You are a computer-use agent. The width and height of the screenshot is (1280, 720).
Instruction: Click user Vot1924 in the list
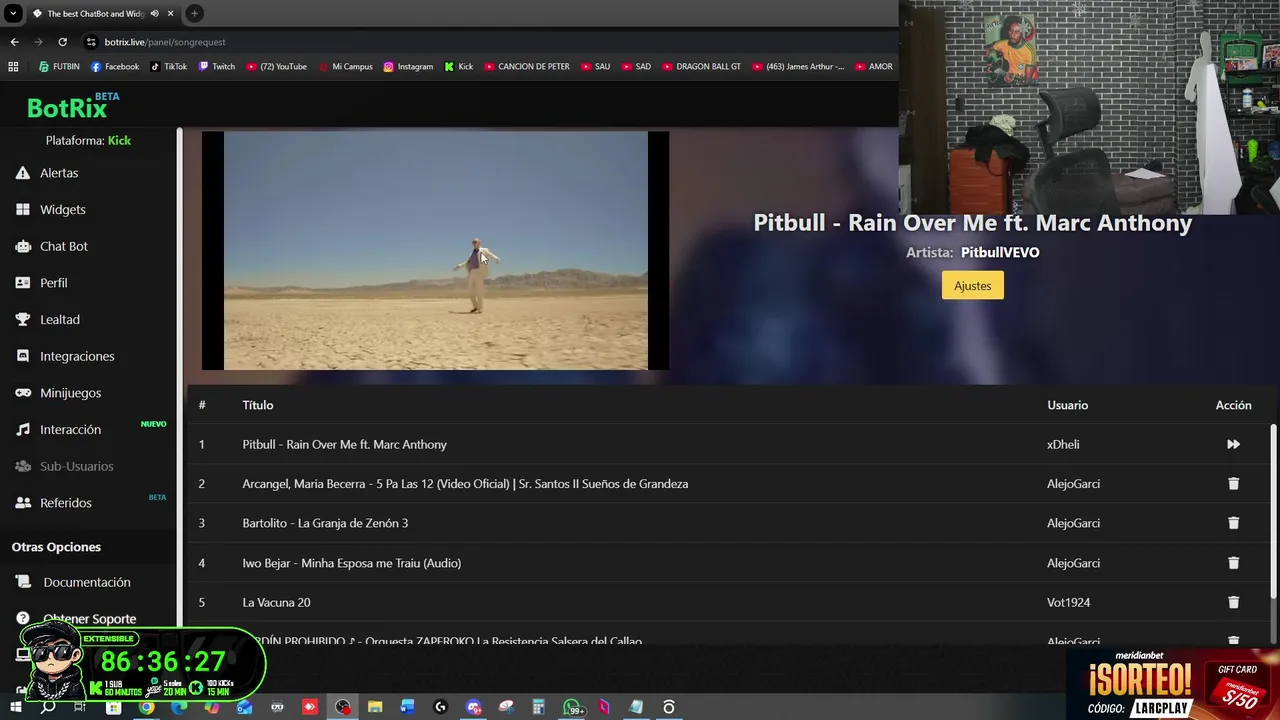[x=1068, y=602]
